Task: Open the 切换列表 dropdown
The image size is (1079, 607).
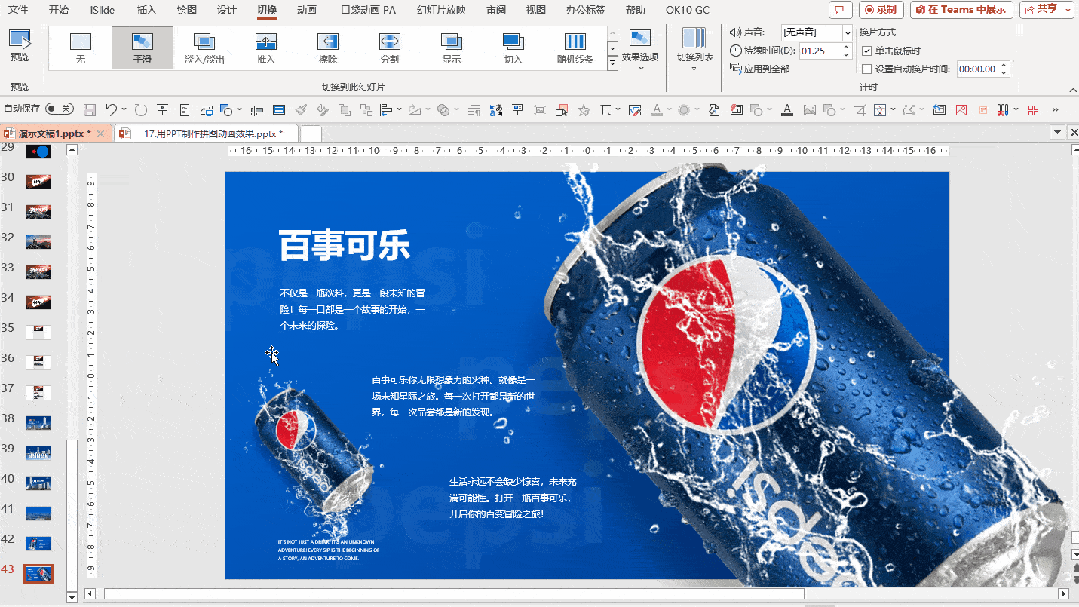Action: click(694, 48)
